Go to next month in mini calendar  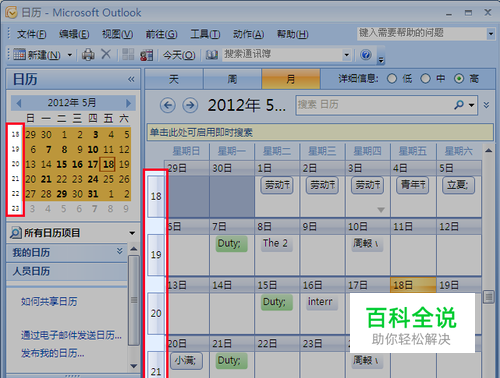(x=128, y=103)
